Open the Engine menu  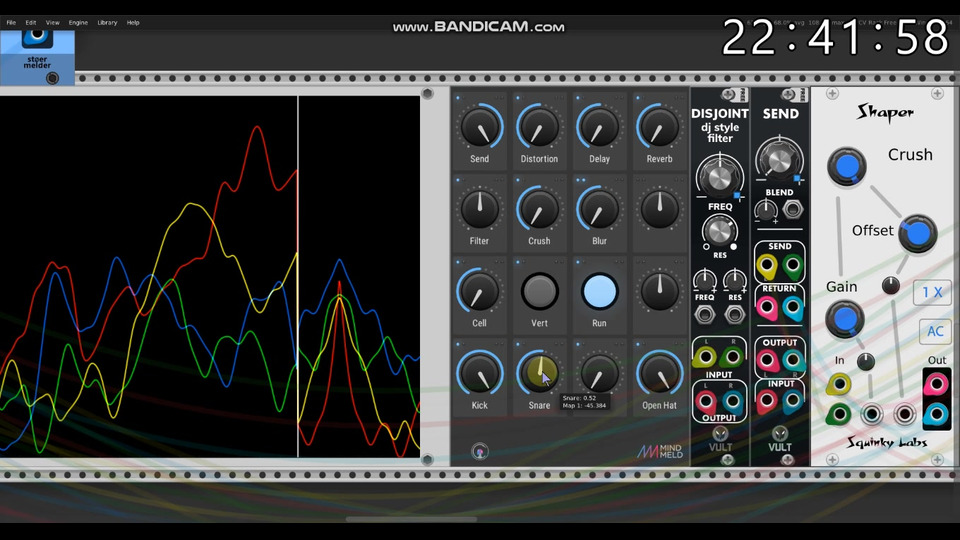tap(78, 23)
